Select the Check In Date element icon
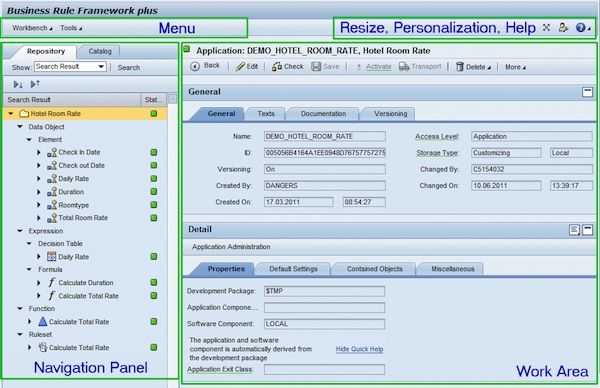 [52, 152]
